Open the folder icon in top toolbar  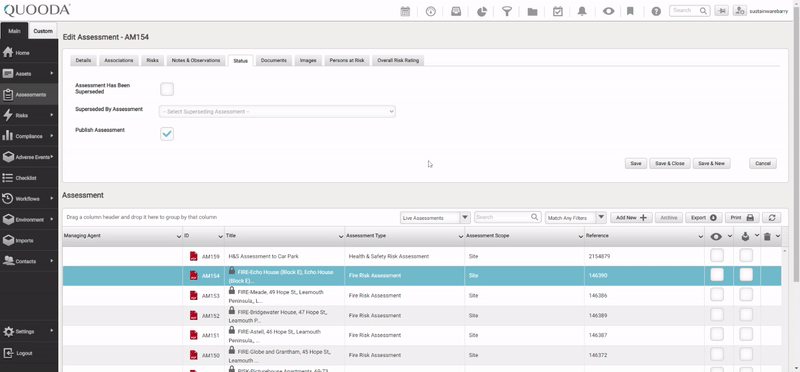tap(532, 11)
